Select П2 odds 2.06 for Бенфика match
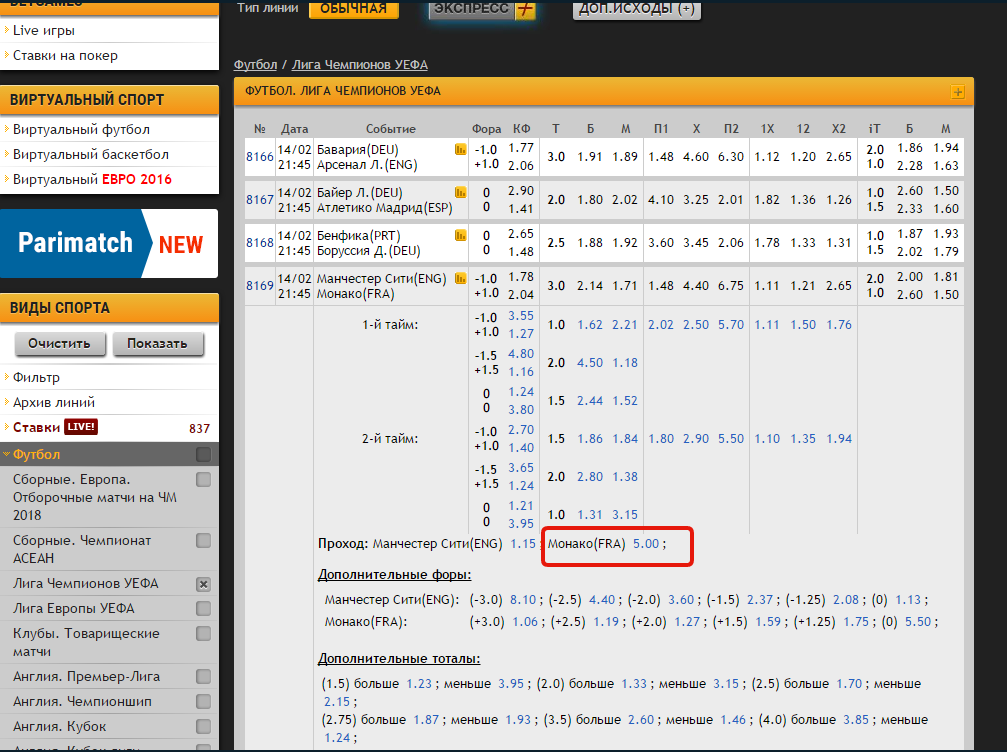Screen dimensions: 1007x752 click(731, 243)
